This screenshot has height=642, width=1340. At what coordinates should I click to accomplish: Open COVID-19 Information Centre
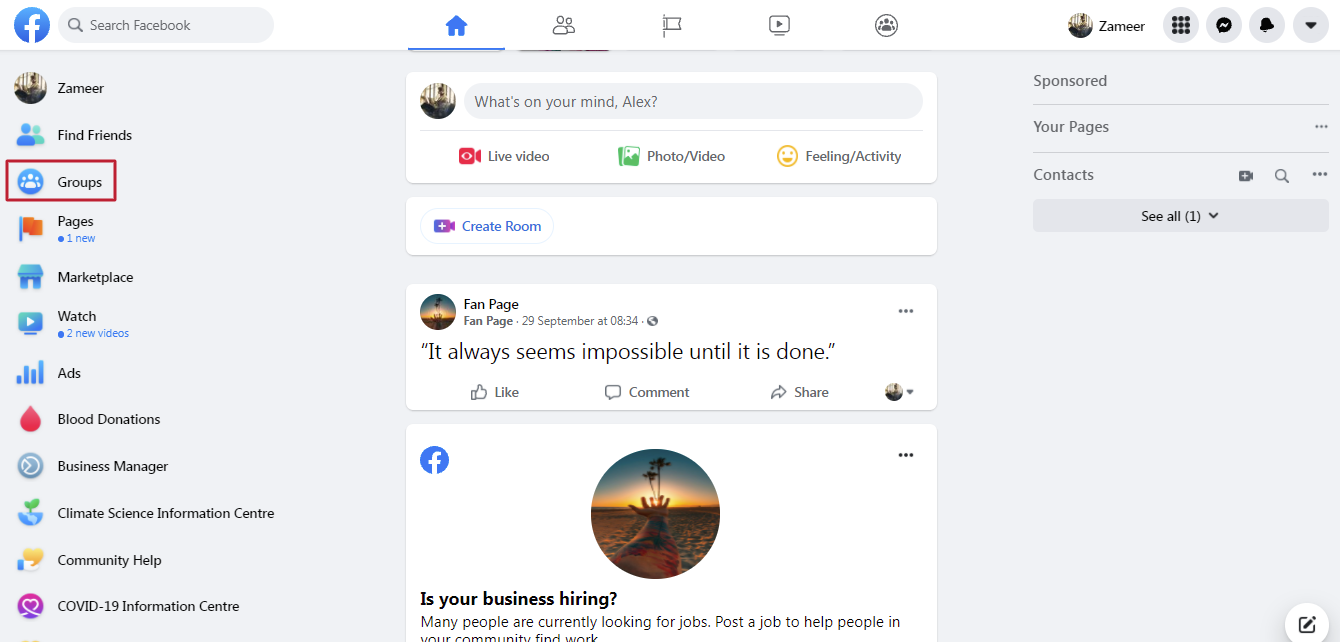pos(129,606)
